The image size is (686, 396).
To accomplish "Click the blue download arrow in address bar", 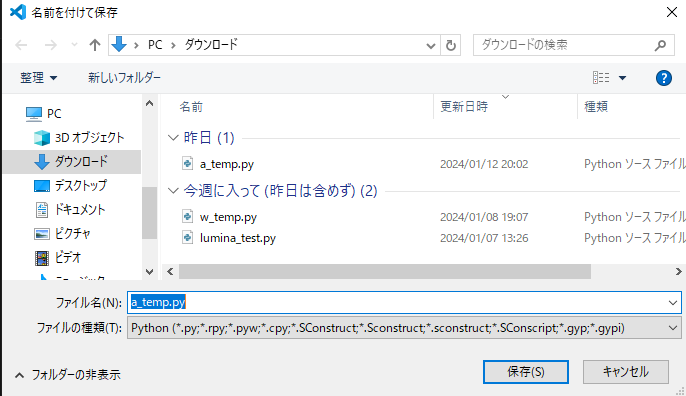I will (x=119, y=45).
